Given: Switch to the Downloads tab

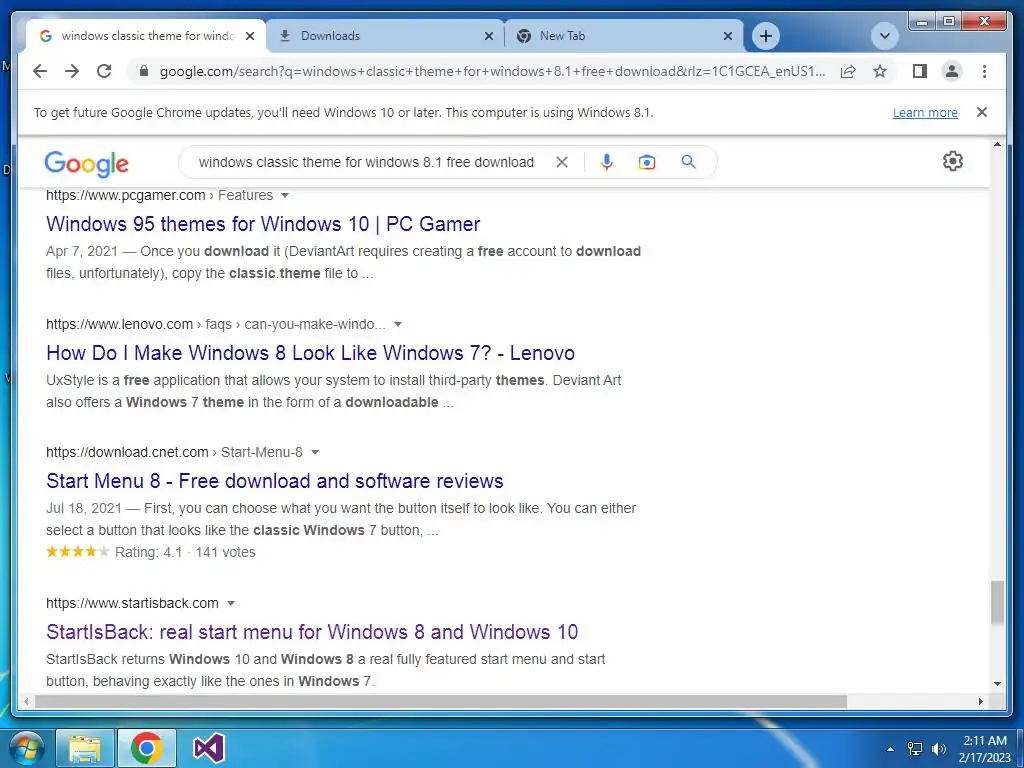Looking at the screenshot, I should click(385, 36).
